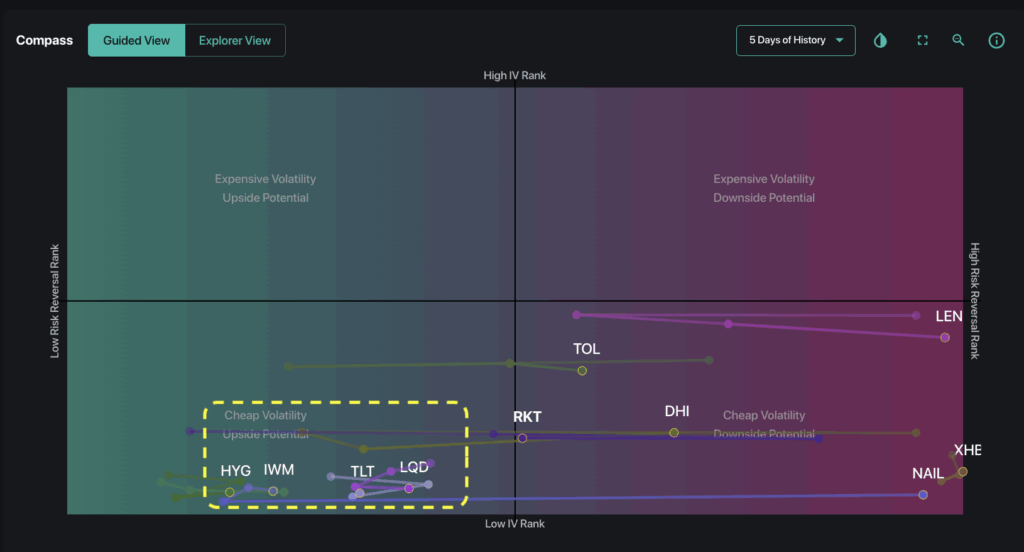
Task: Click the color theme droplet icon
Action: [880, 41]
